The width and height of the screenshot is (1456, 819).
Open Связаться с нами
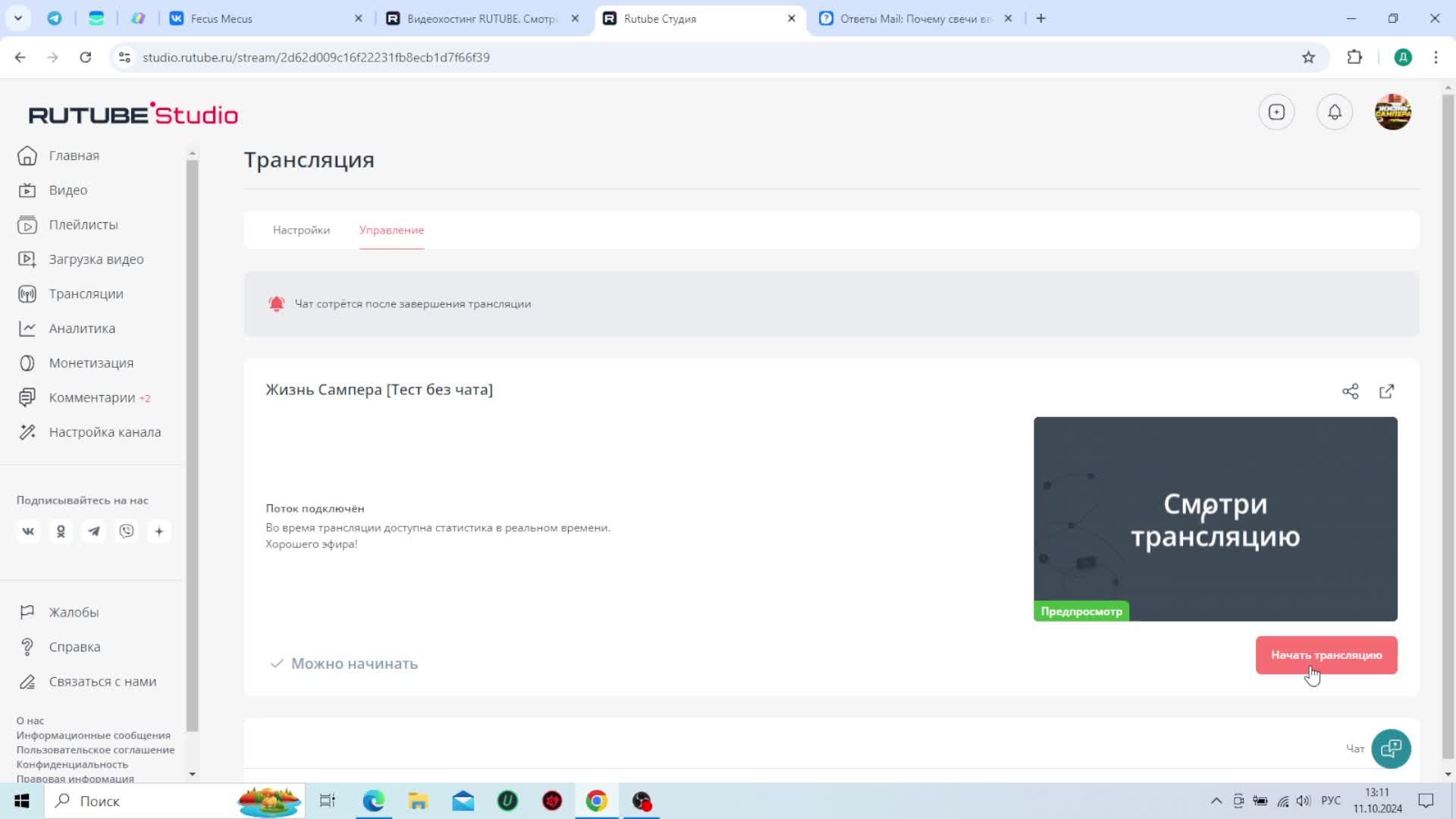[87, 682]
